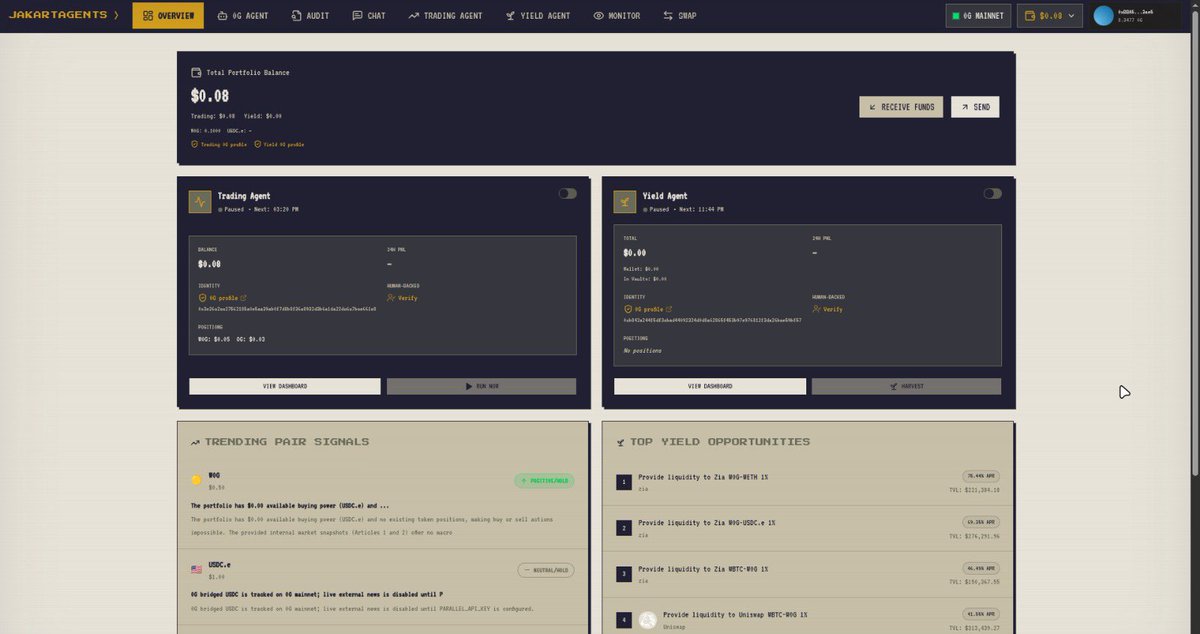View Dashboard for Trading Agent

(x=285, y=386)
